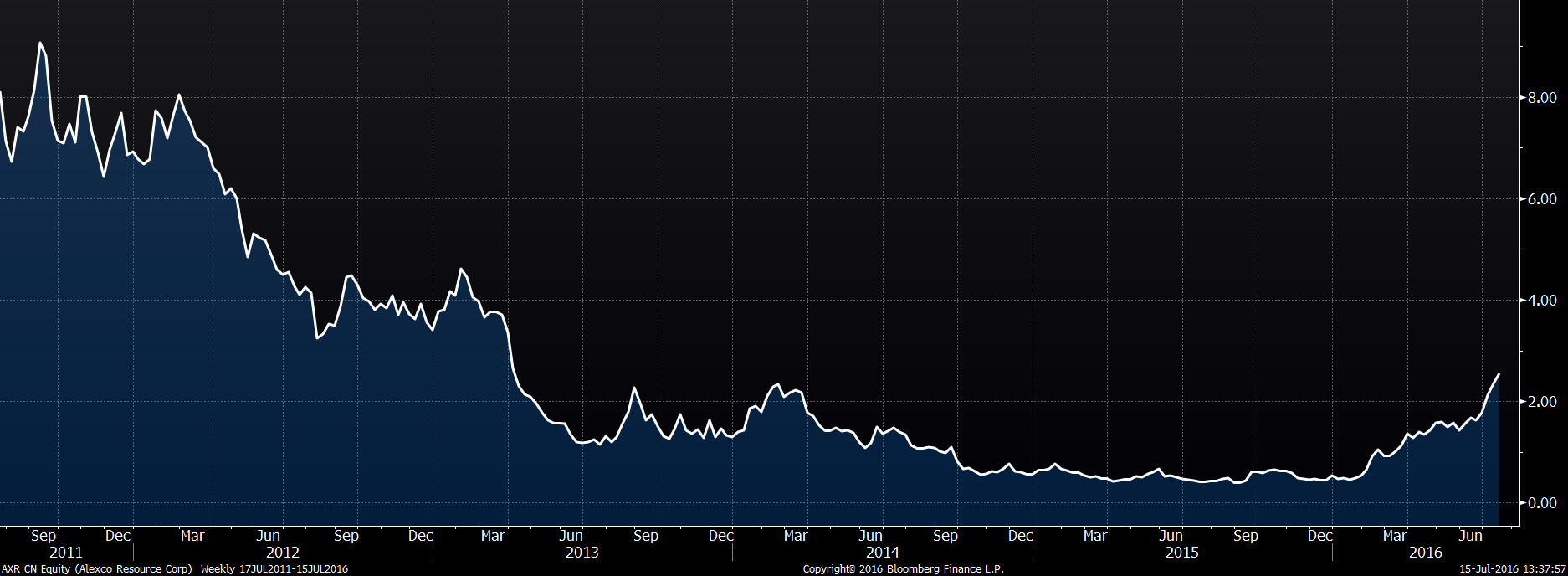
Task: Select the 2015 year label on time axis
Action: point(1182,553)
